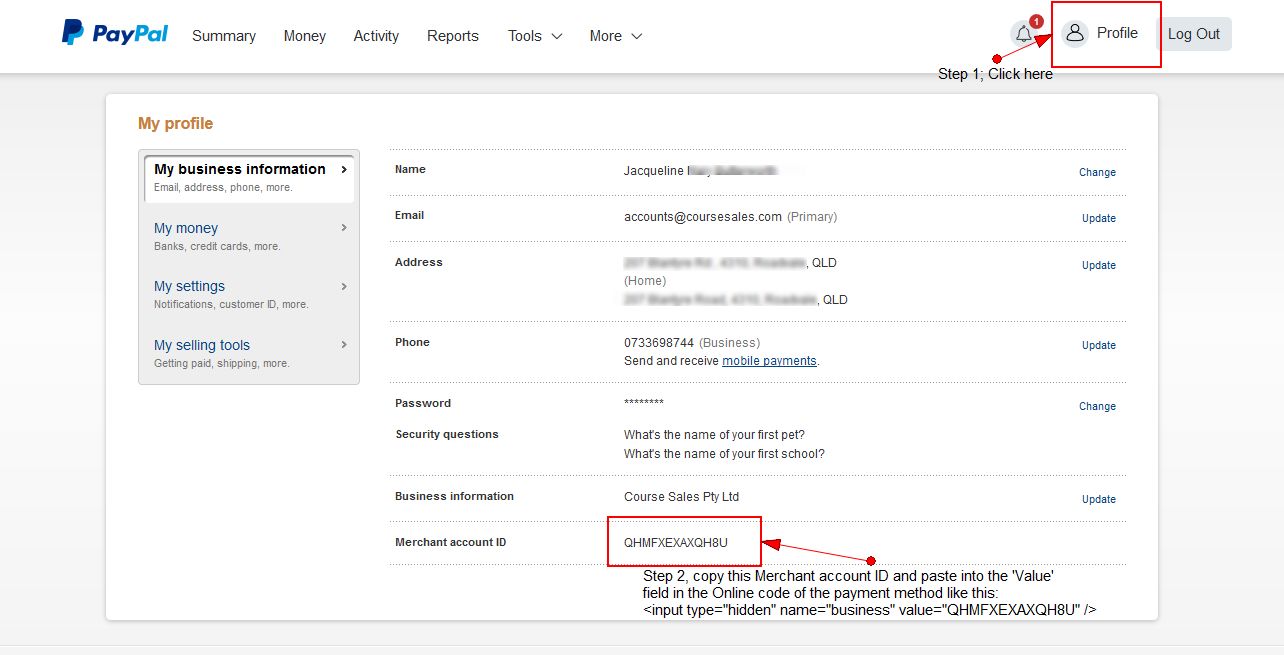Click the Profile person icon

point(1075,33)
